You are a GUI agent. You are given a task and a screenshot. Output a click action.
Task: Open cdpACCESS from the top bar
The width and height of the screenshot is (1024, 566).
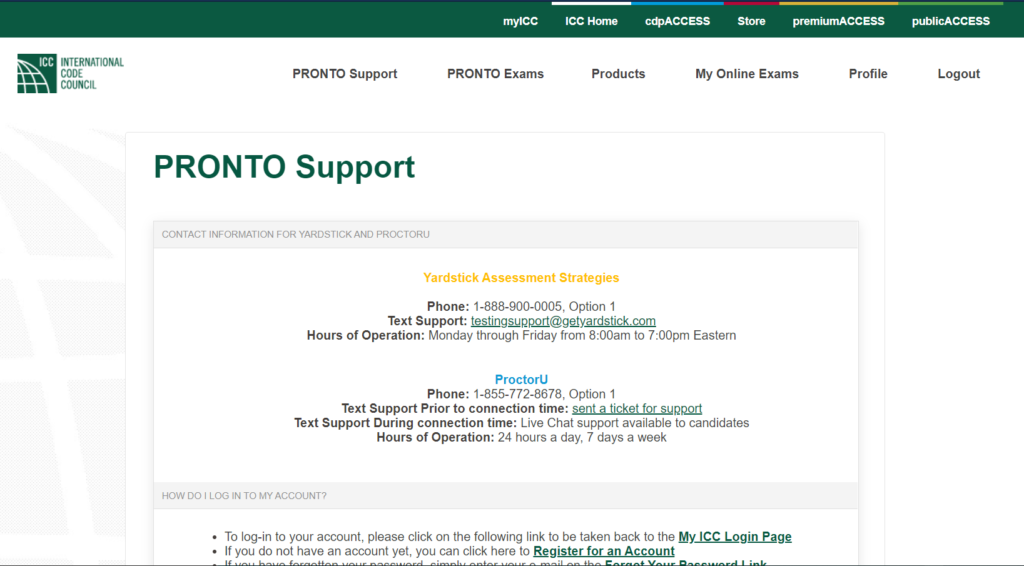click(677, 21)
